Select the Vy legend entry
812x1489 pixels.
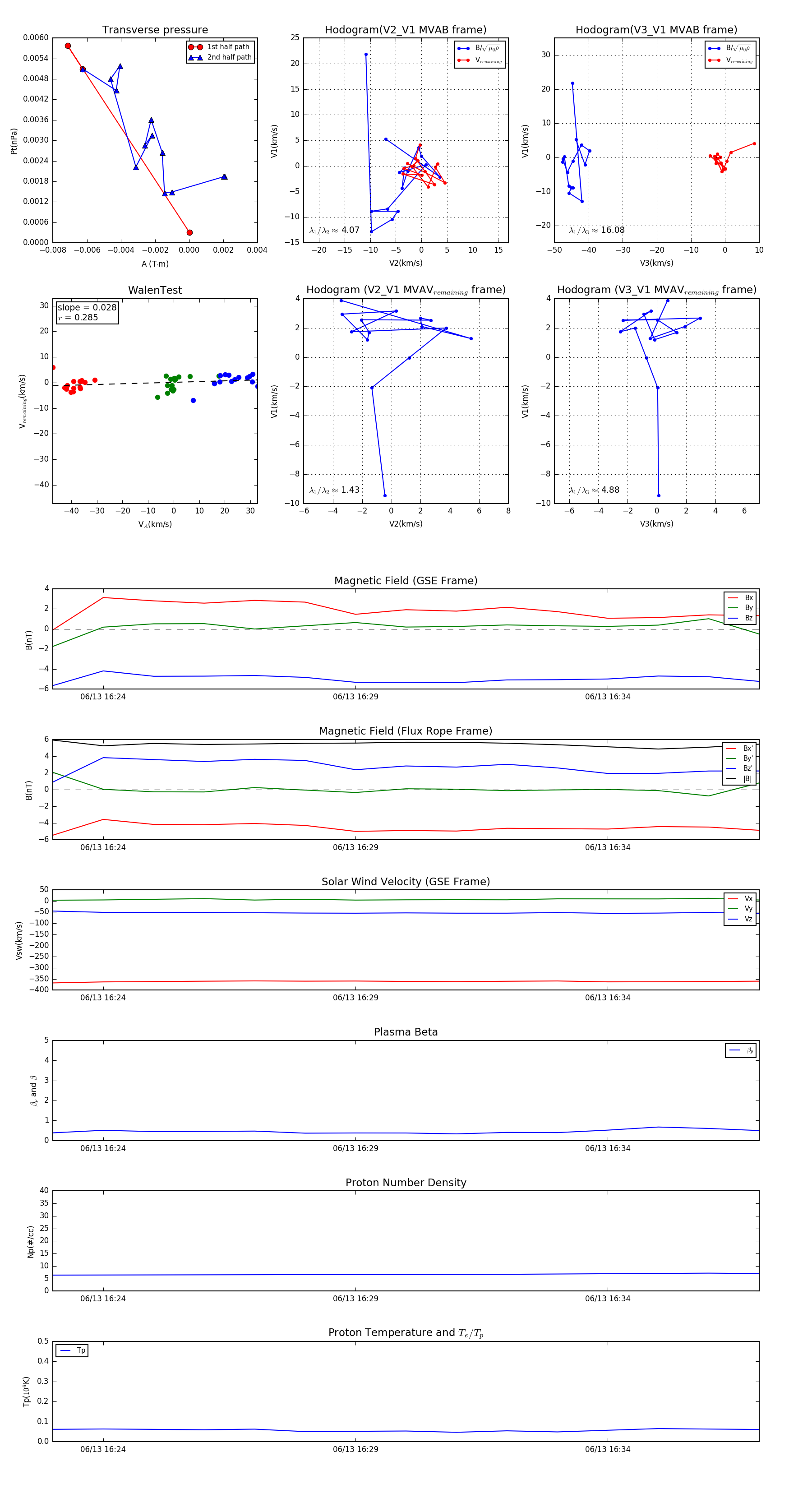click(x=740, y=909)
